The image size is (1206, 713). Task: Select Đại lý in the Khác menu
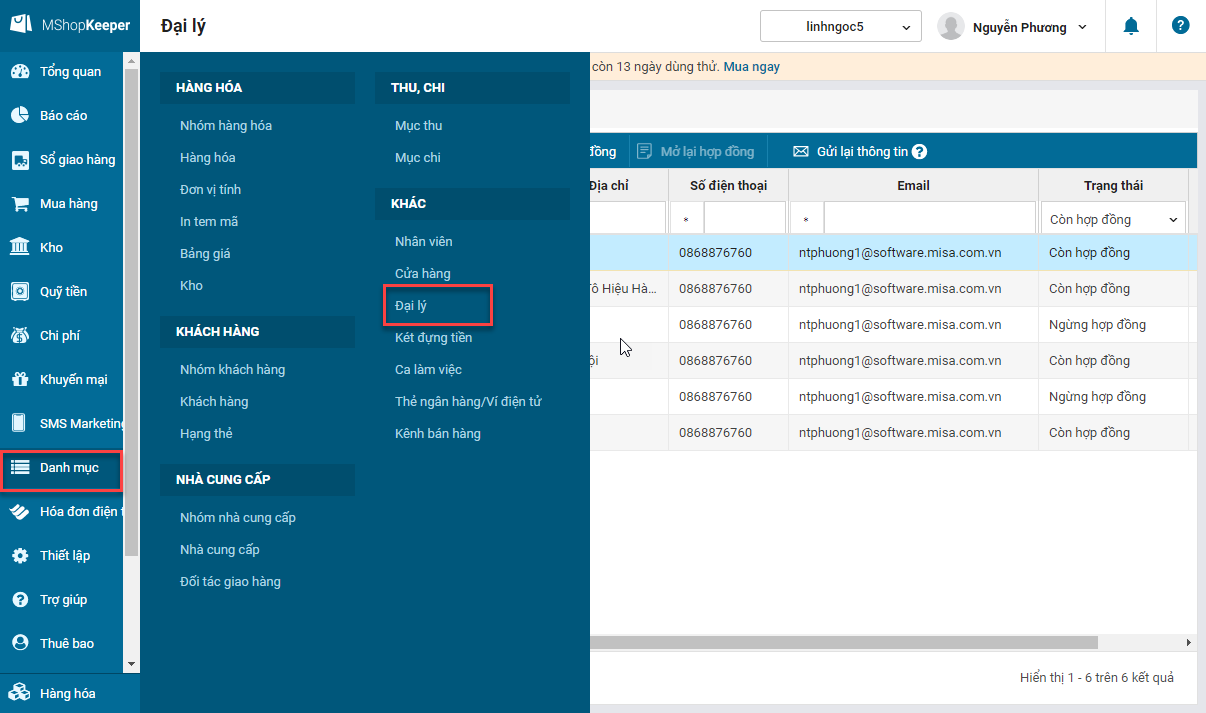(411, 306)
